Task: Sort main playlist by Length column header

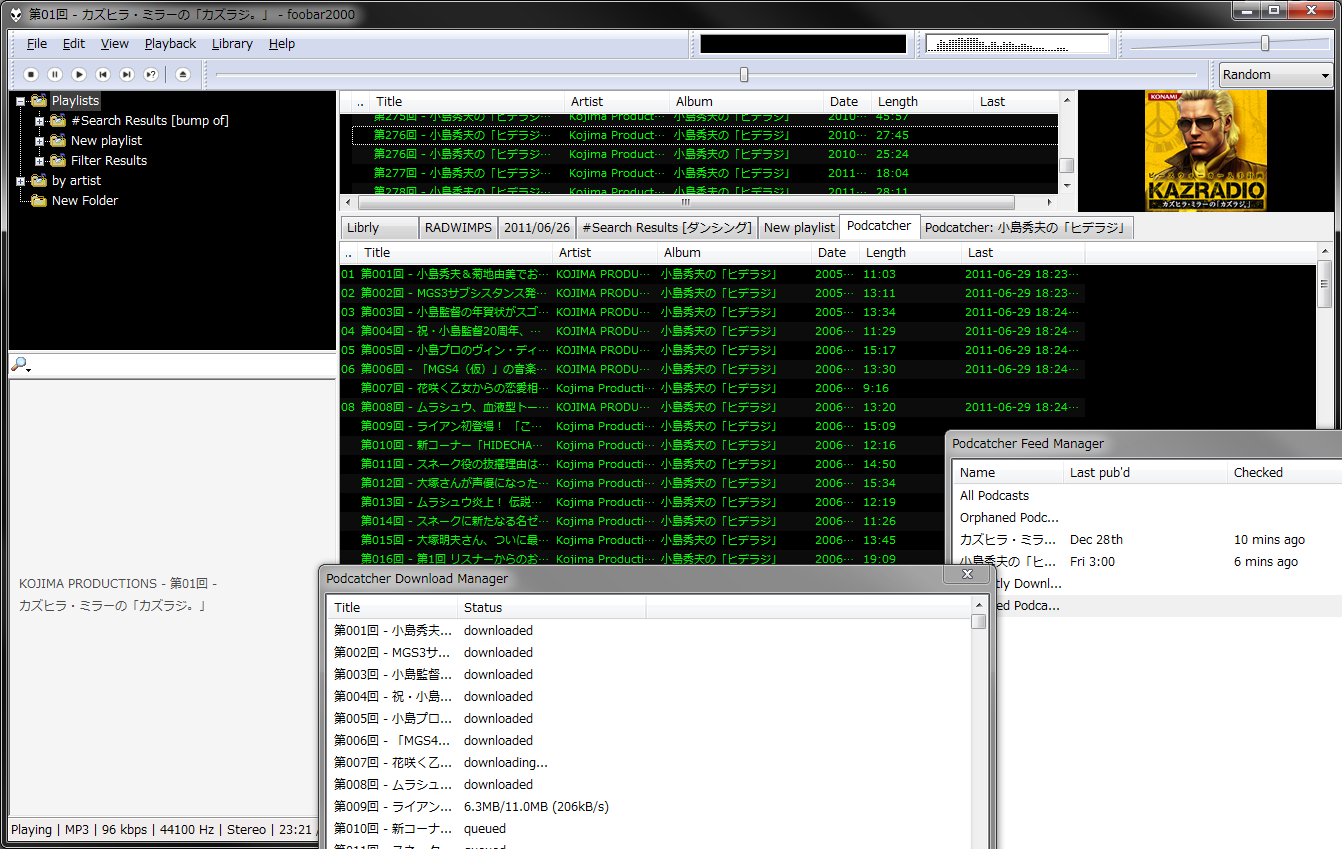Action: pyautogui.click(x=910, y=253)
